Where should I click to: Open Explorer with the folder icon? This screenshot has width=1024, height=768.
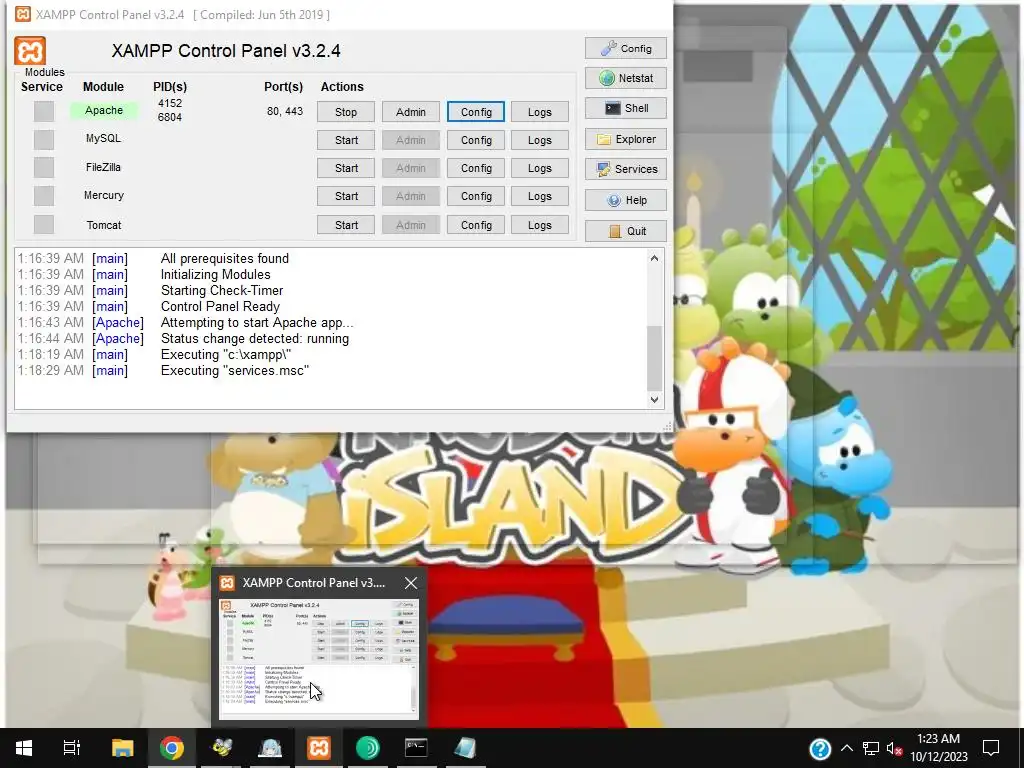coord(626,139)
